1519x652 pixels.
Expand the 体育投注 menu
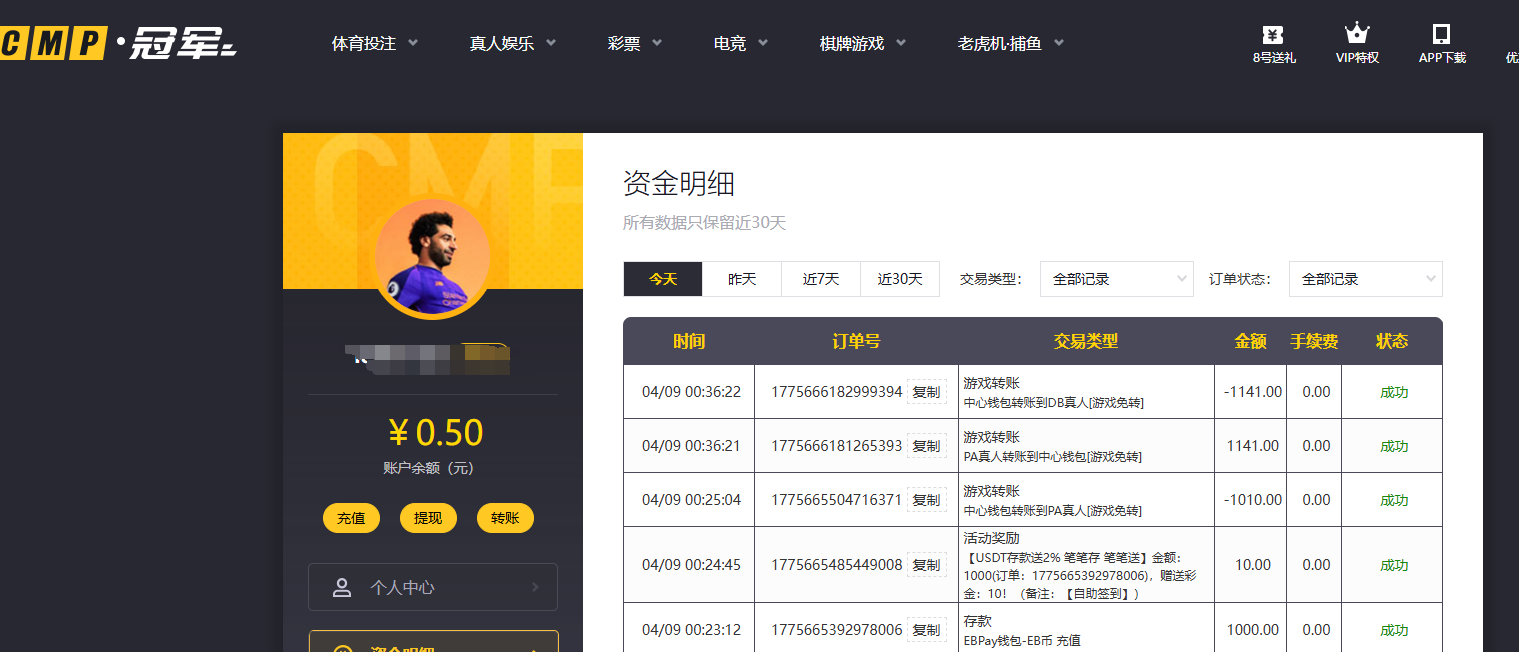point(375,44)
